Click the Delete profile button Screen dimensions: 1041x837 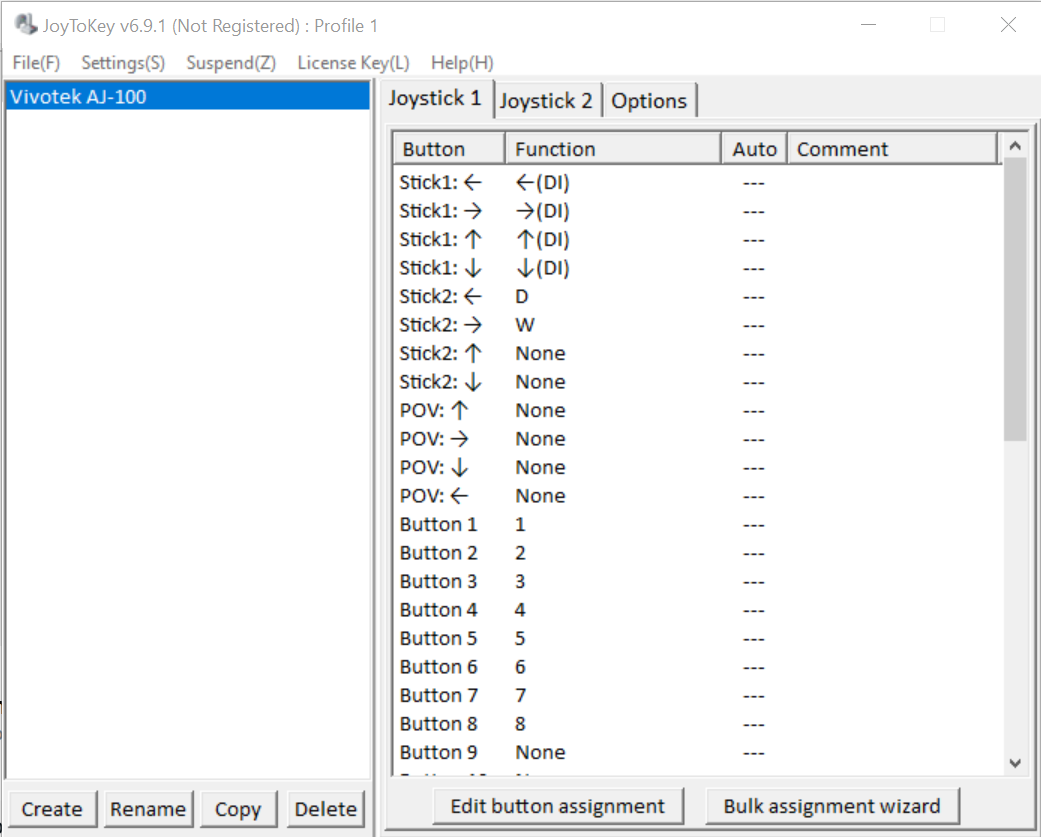click(x=325, y=809)
